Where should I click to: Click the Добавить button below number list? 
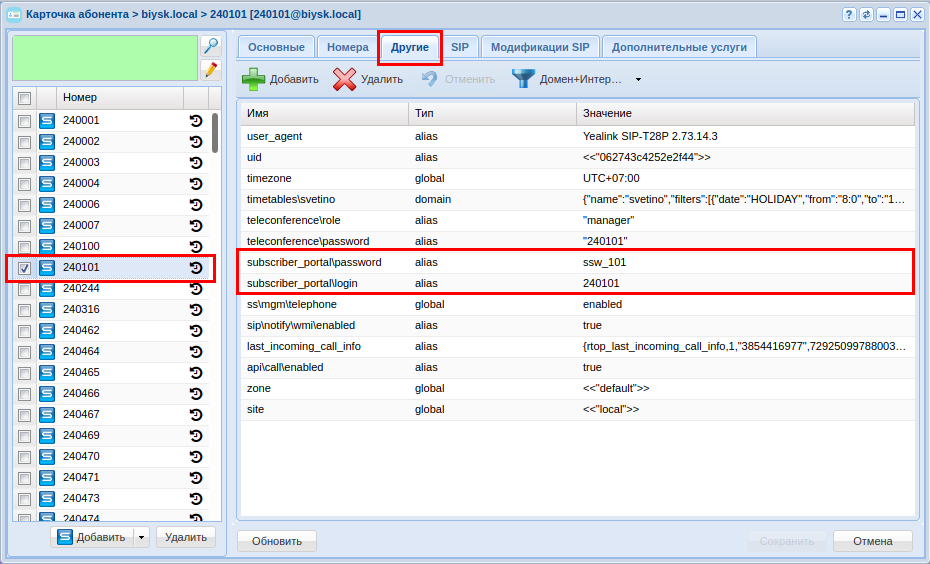point(93,537)
